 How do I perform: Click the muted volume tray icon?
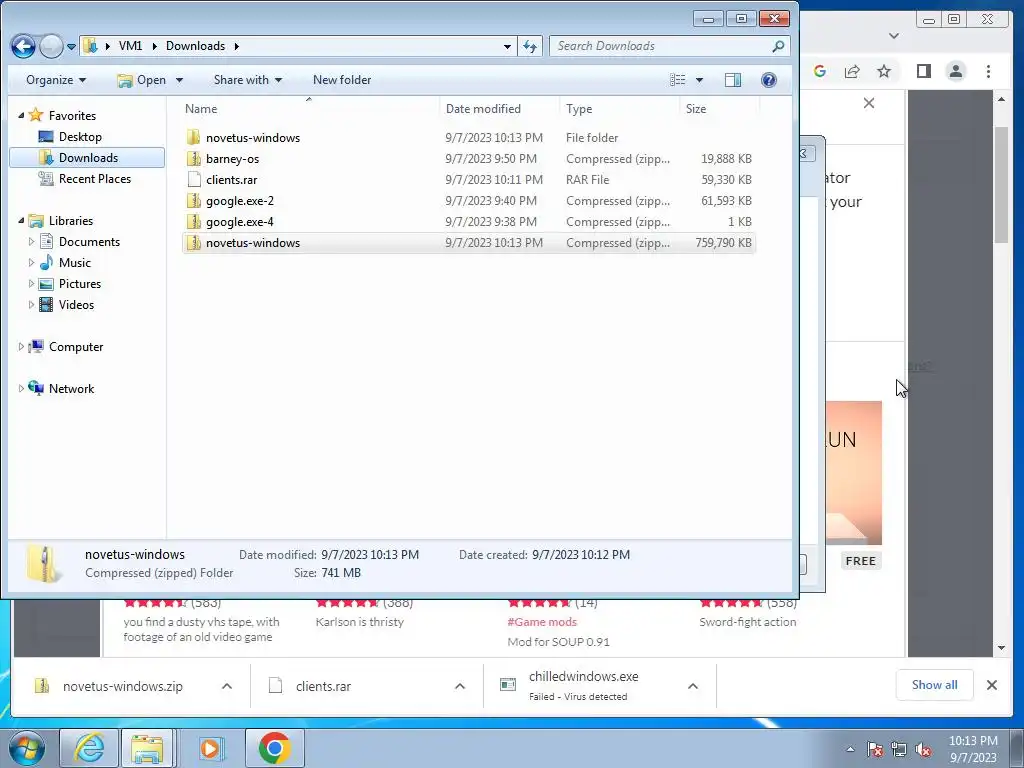click(923, 749)
